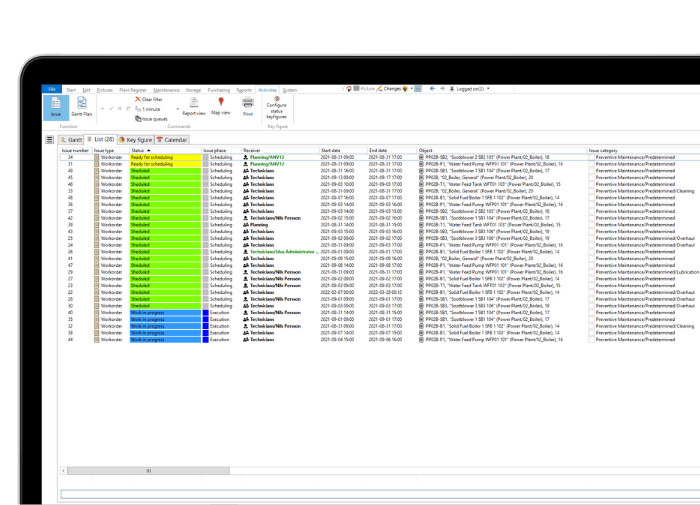This screenshot has height=505, width=700.
Task: Click the scrollbar left arrow
Action: (x=64, y=471)
